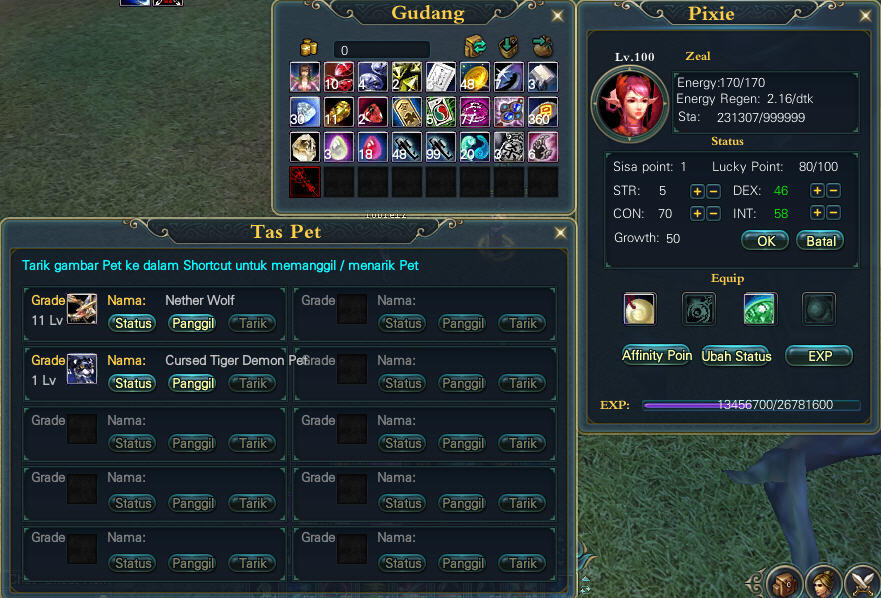Increase STR with the plus button
This screenshot has width=881, height=598.
(697, 191)
